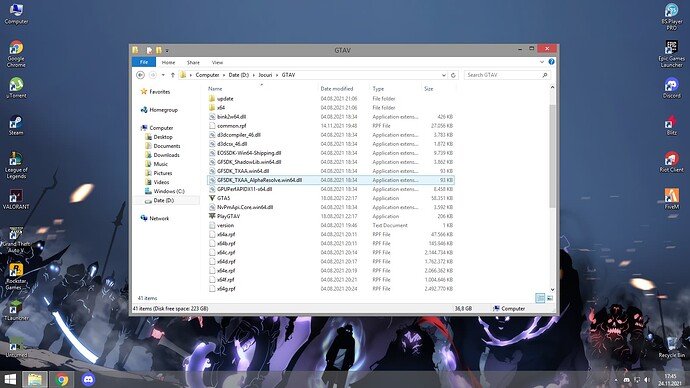Open Rockstar Games launcher icon

(16, 276)
